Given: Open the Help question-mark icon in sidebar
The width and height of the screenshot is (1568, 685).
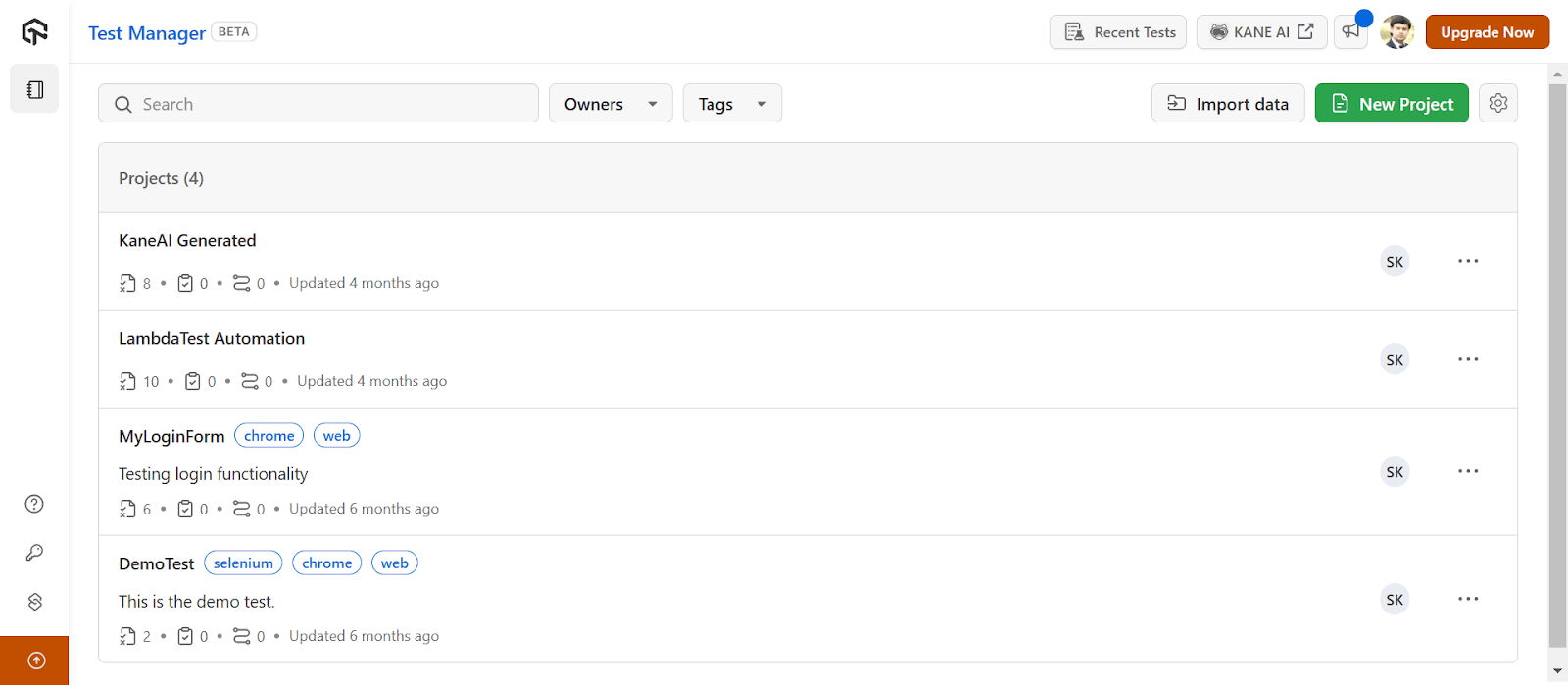Looking at the screenshot, I should (33, 504).
